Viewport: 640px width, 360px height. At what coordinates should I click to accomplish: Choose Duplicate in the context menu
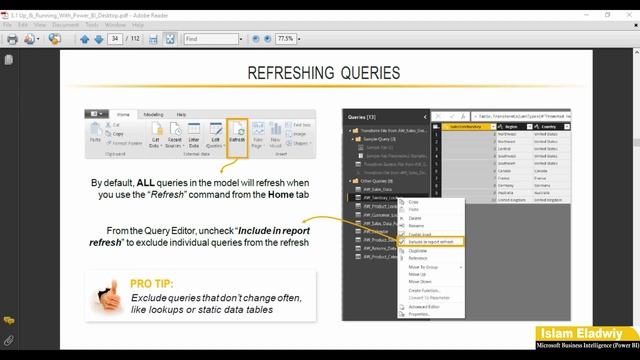[x=418, y=251]
